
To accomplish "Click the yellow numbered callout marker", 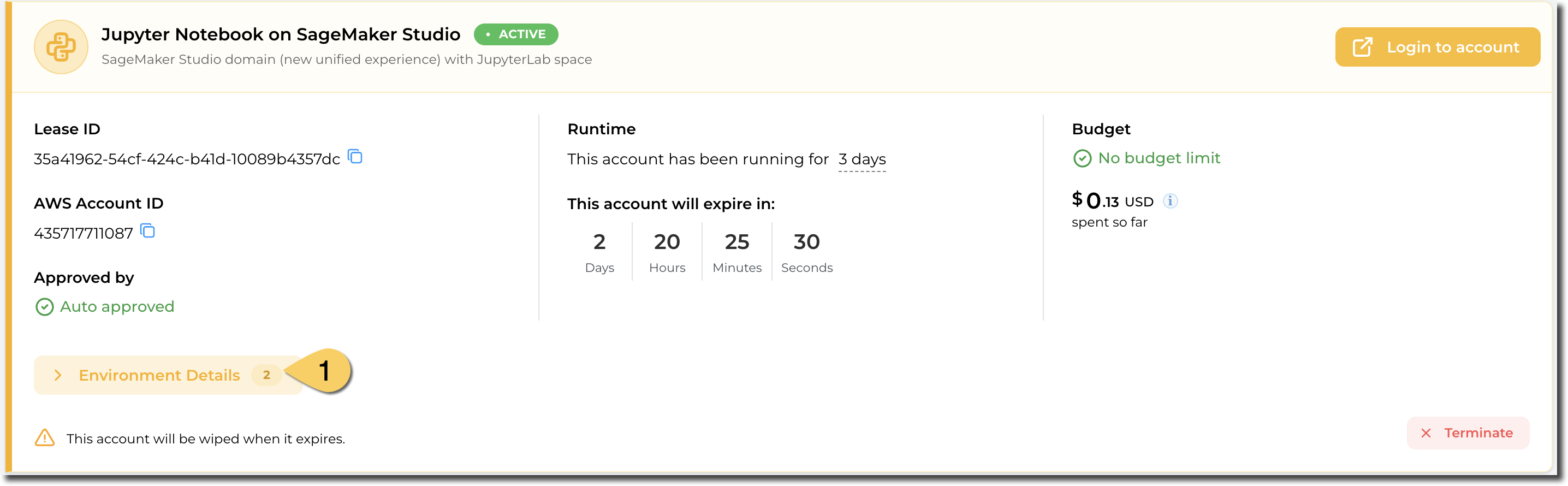I will [324, 371].
